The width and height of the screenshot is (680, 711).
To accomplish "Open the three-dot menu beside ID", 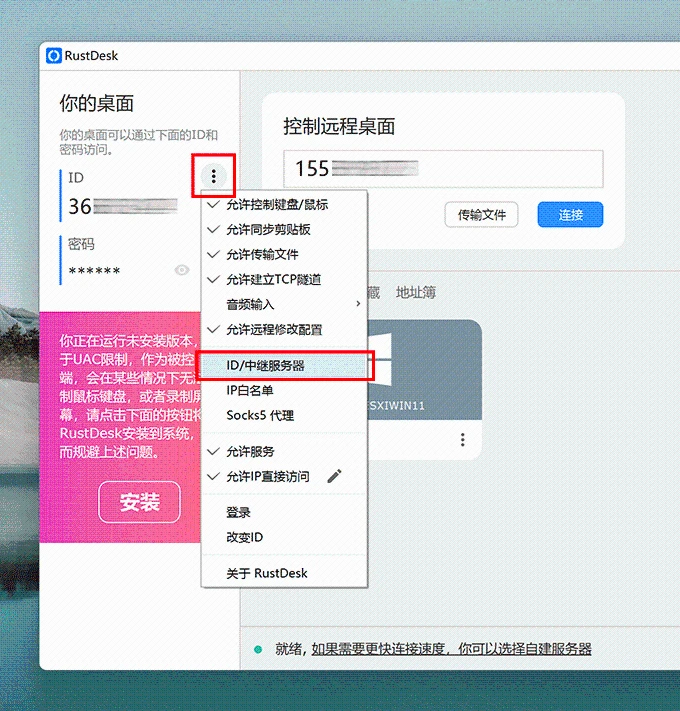I will [x=214, y=176].
